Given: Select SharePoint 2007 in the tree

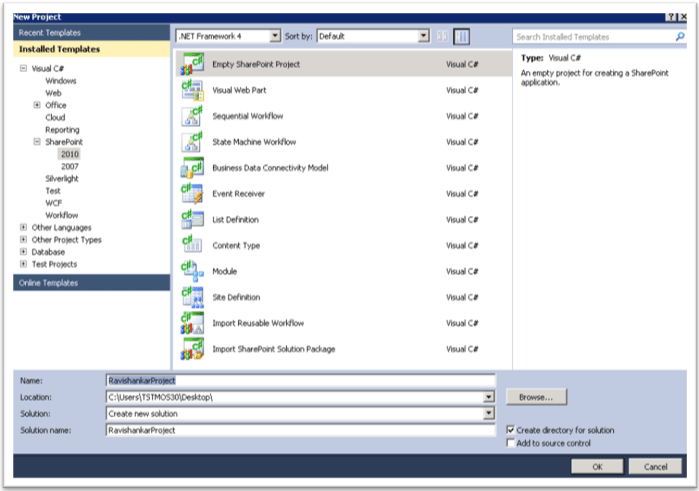Looking at the screenshot, I should point(70,166).
